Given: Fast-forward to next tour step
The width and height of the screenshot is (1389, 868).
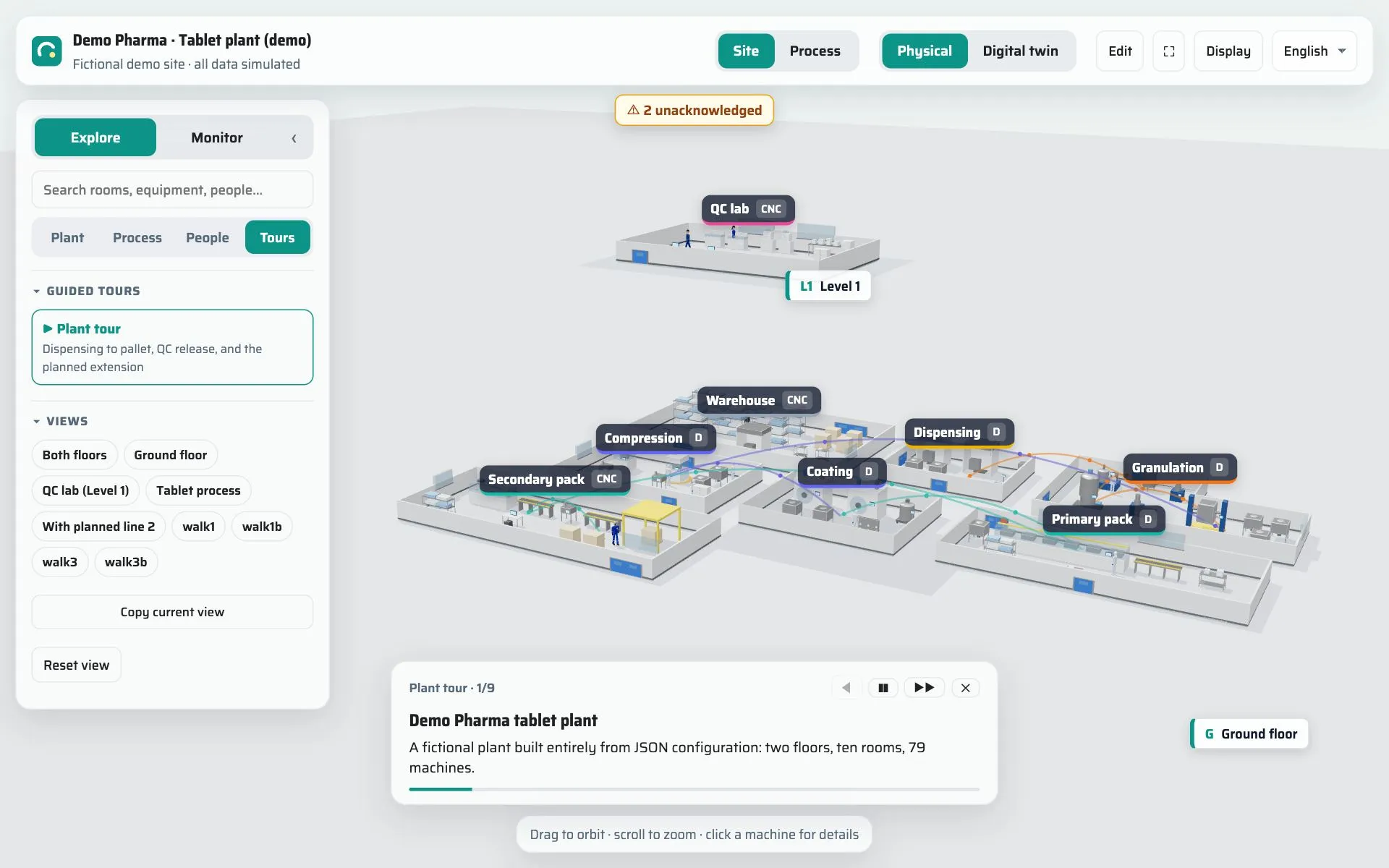Looking at the screenshot, I should (x=924, y=688).
